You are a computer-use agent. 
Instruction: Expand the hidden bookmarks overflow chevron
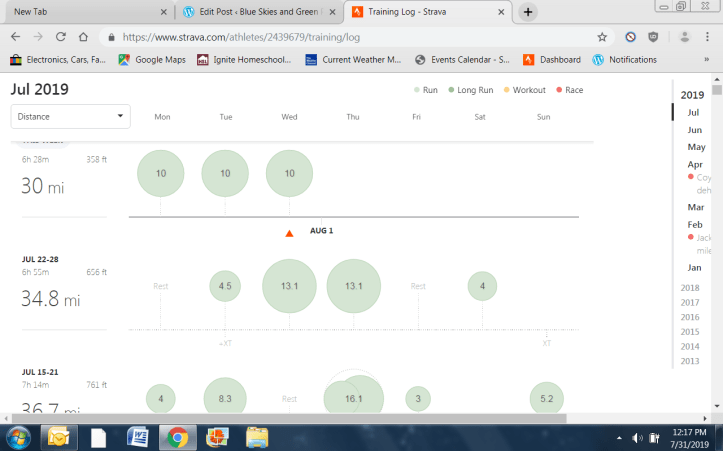707,60
